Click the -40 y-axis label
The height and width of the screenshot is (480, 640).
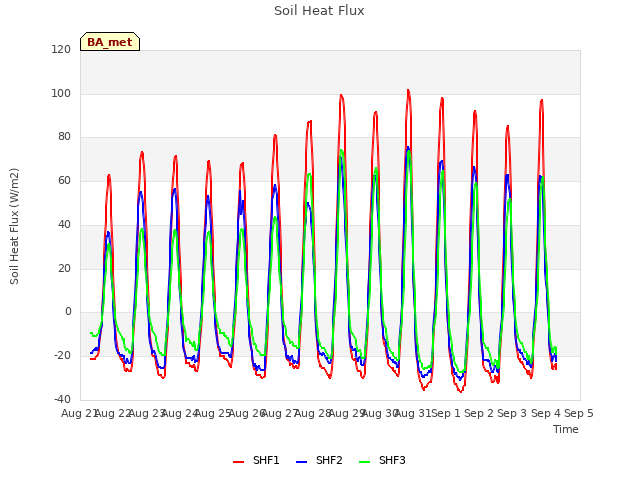pyautogui.click(x=62, y=399)
